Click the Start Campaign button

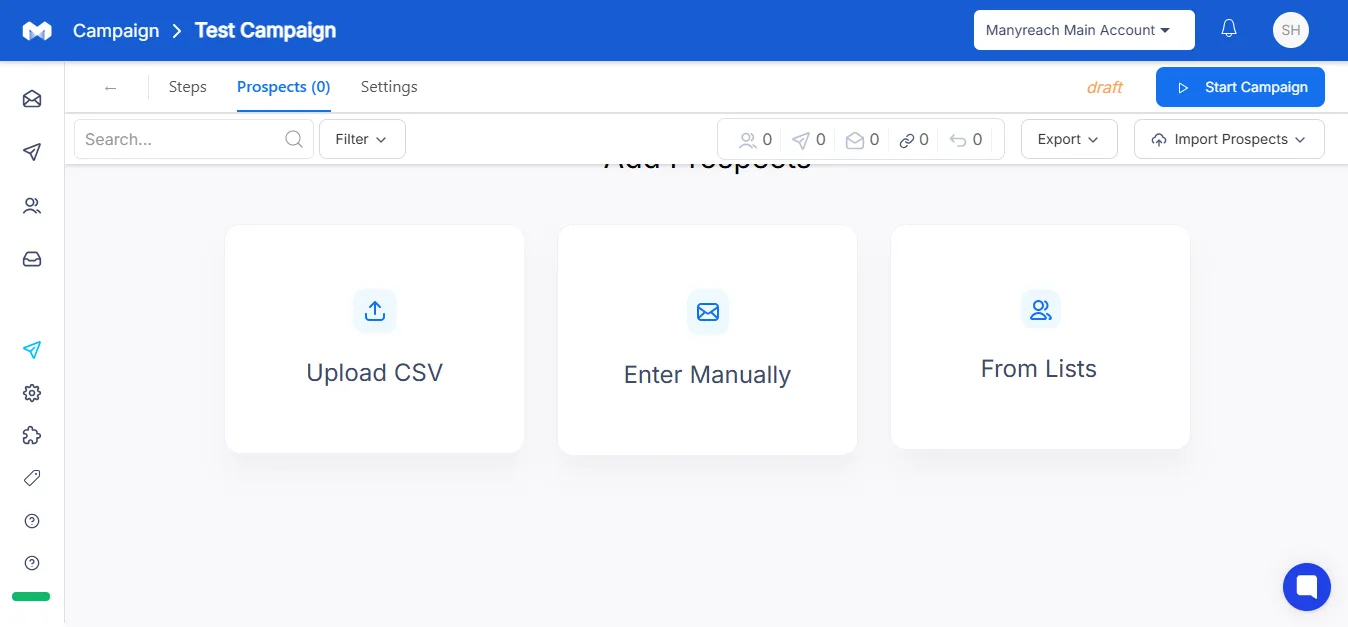pyautogui.click(x=1240, y=87)
